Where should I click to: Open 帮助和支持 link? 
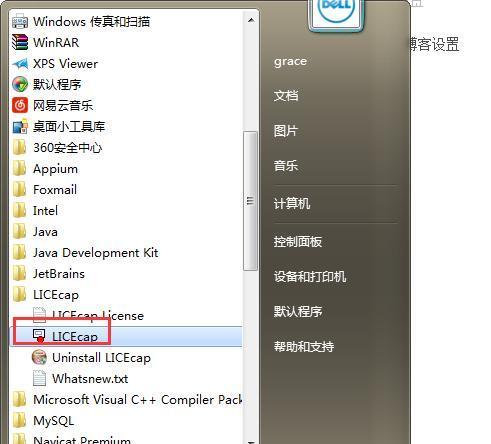304,346
